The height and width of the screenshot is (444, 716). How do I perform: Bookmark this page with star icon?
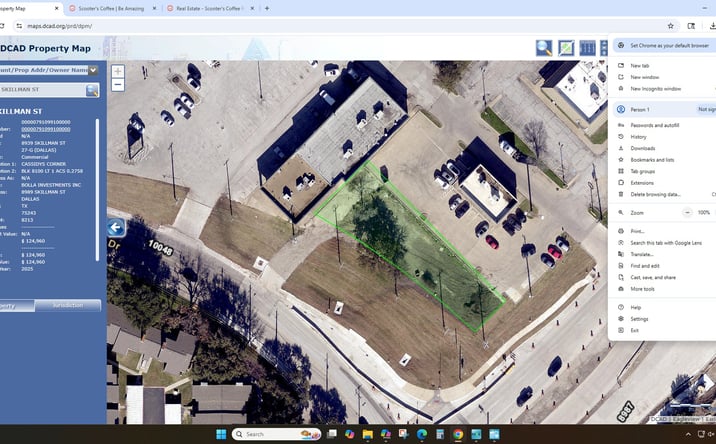coord(670,26)
